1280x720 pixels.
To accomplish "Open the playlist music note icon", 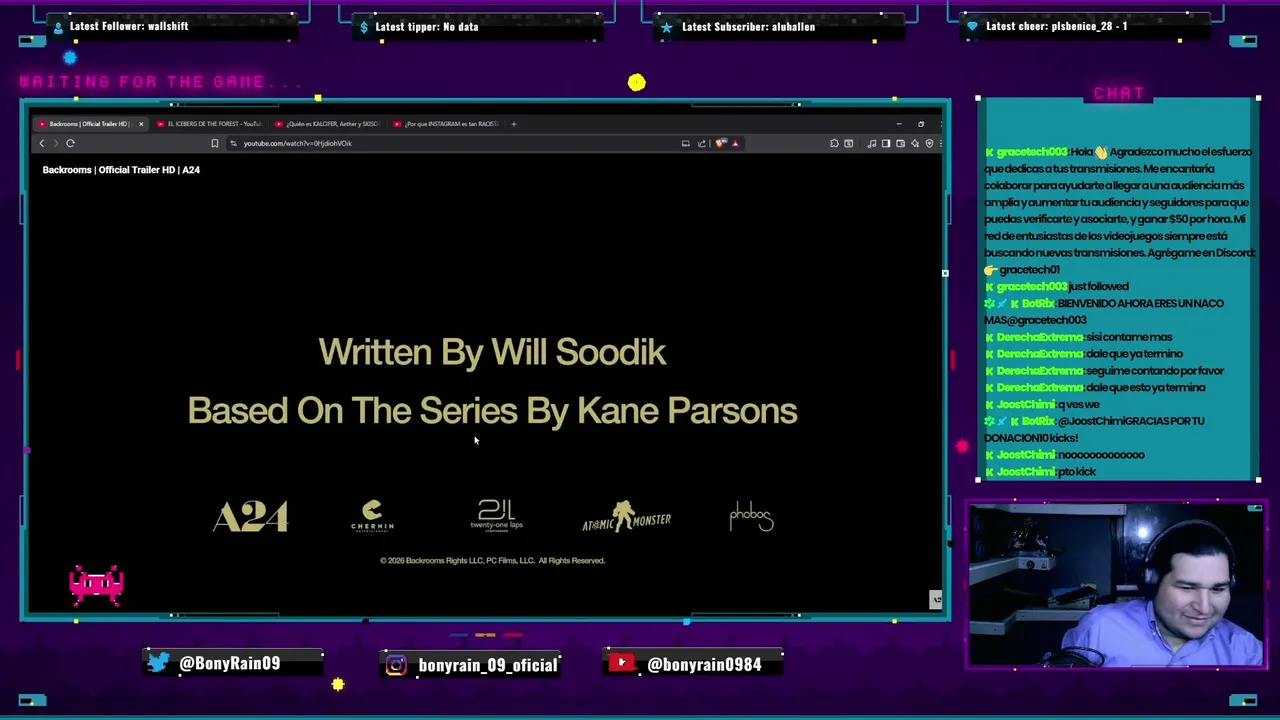I will tap(872, 143).
